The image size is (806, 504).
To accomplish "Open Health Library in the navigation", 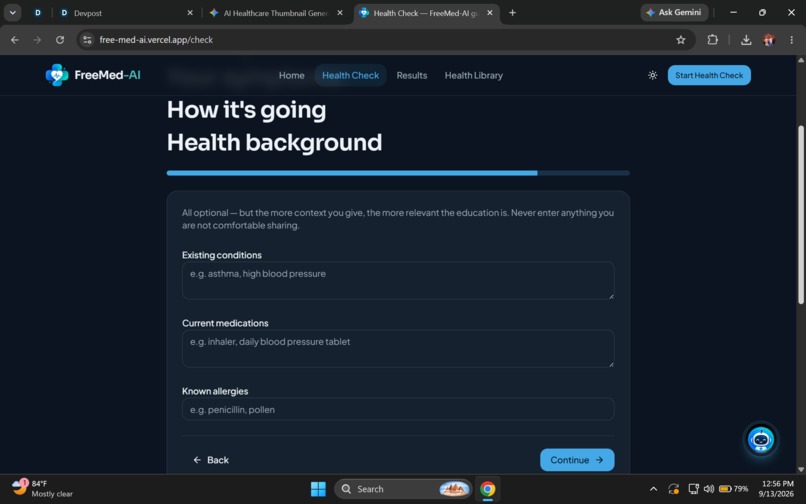I will coord(473,75).
